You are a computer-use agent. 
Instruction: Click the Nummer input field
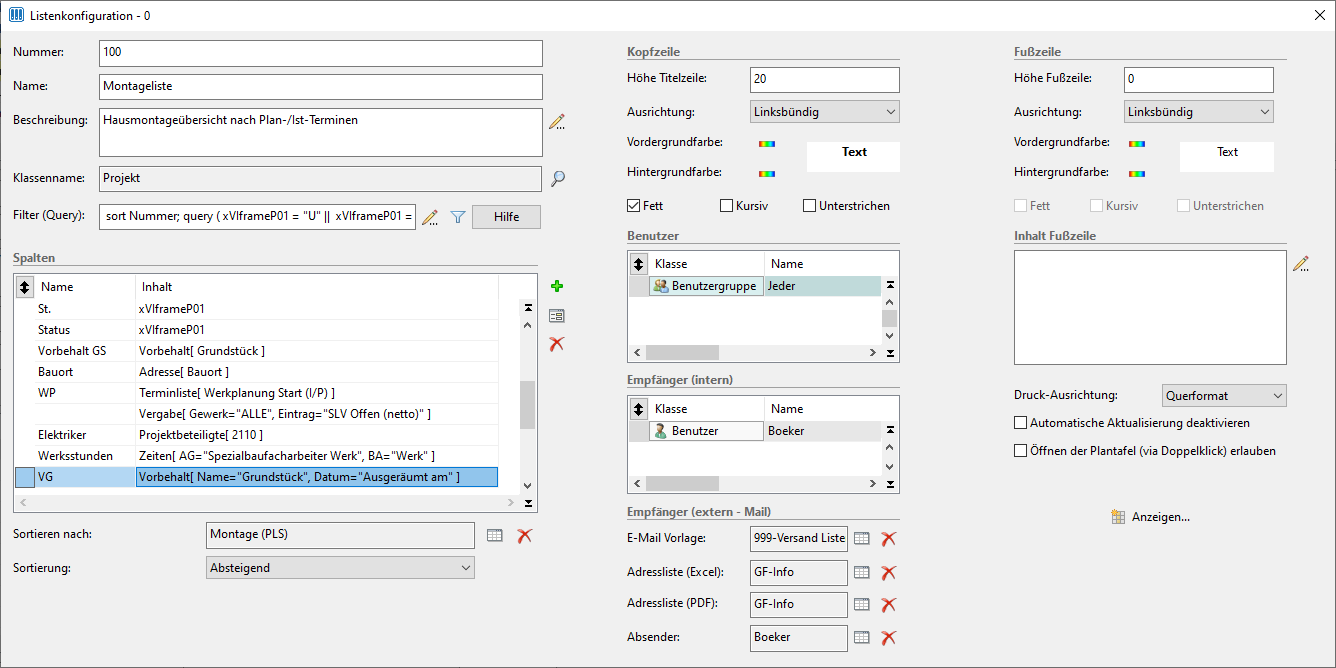coord(321,53)
